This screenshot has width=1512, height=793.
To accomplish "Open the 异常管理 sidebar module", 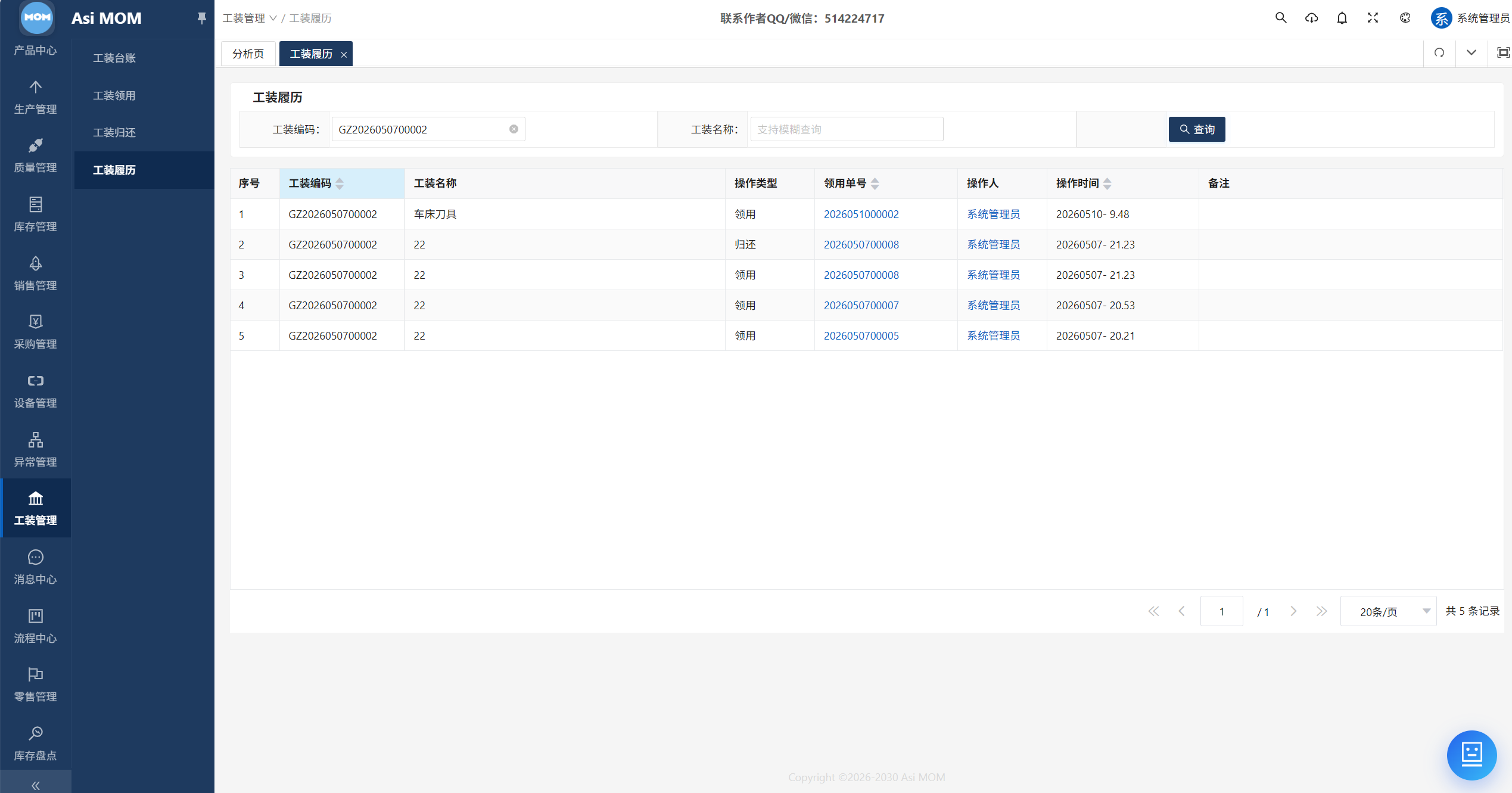I will [36, 450].
